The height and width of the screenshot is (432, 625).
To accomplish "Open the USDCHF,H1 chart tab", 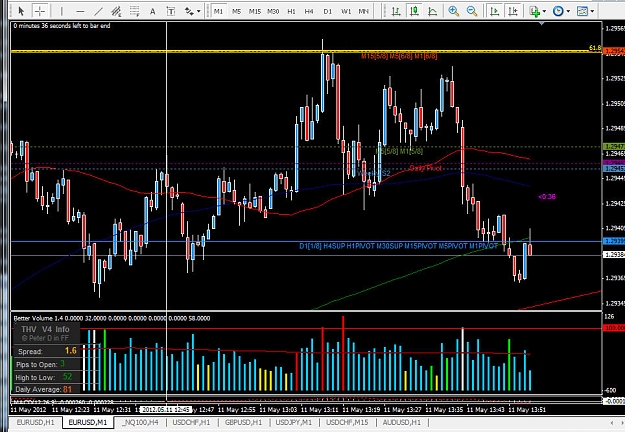I will [191, 422].
